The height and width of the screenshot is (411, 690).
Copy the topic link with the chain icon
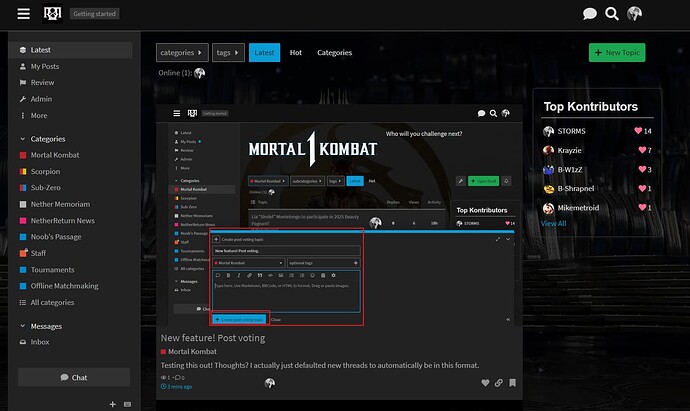click(x=499, y=383)
